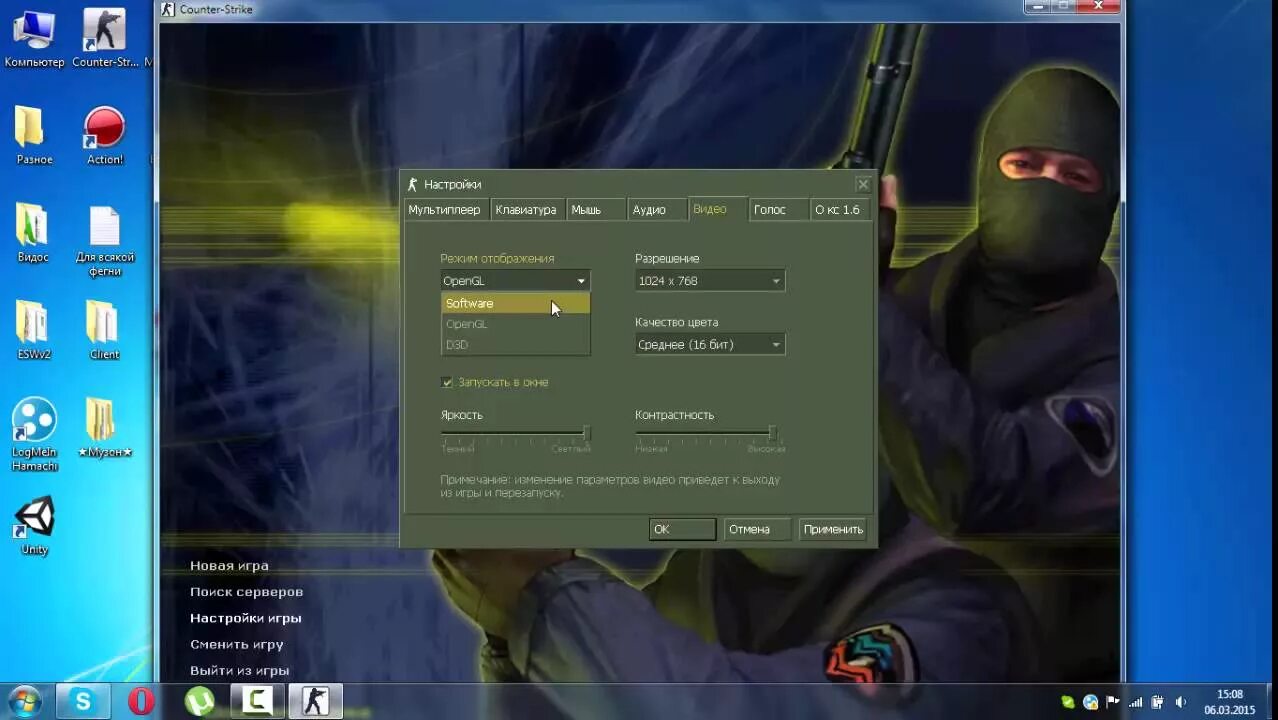Click the volume speaker tray icon
The image size is (1278, 720).
pyautogui.click(x=1181, y=702)
